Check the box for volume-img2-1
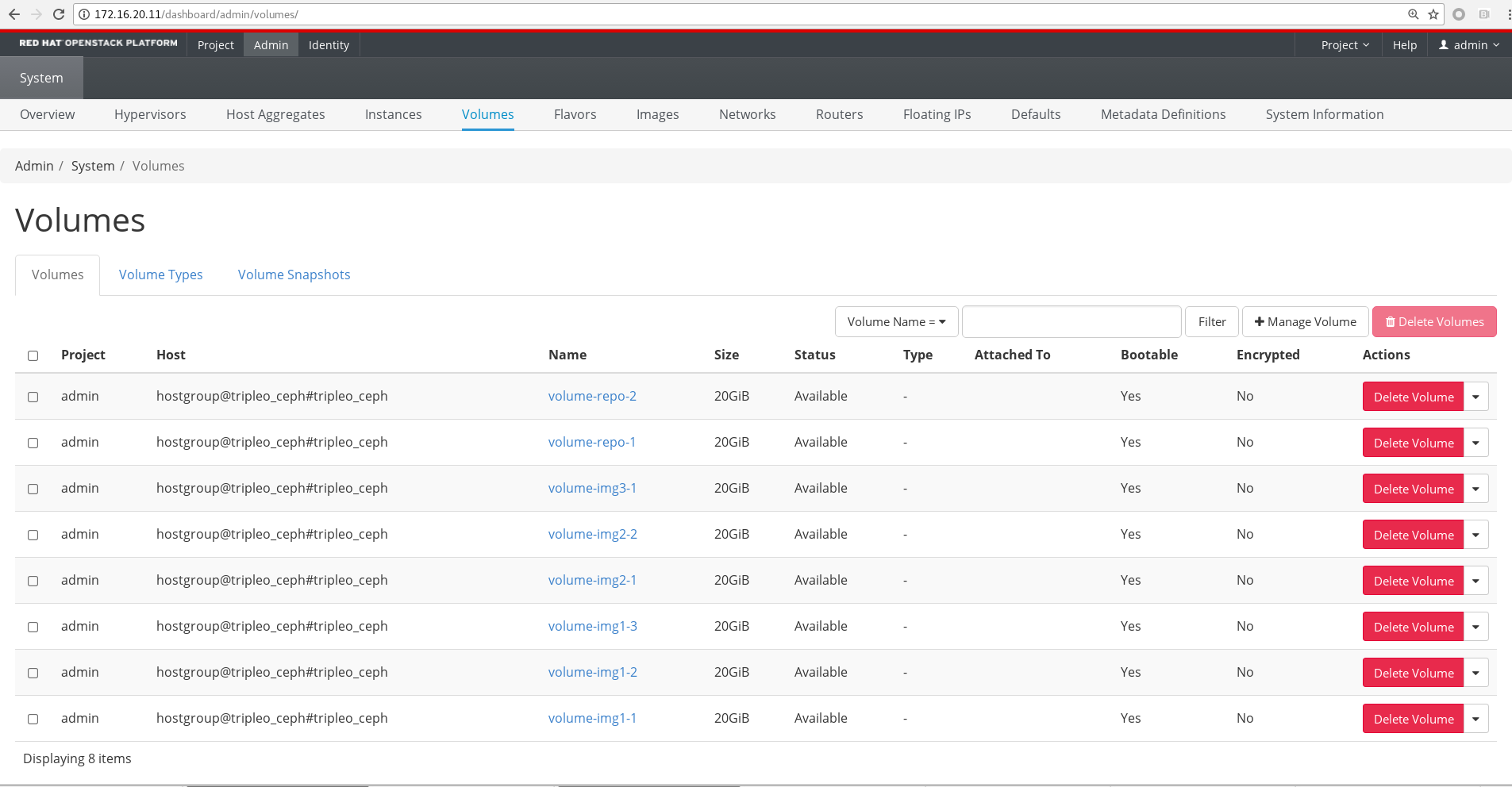Viewport: 1512px width, 787px height. [x=33, y=581]
